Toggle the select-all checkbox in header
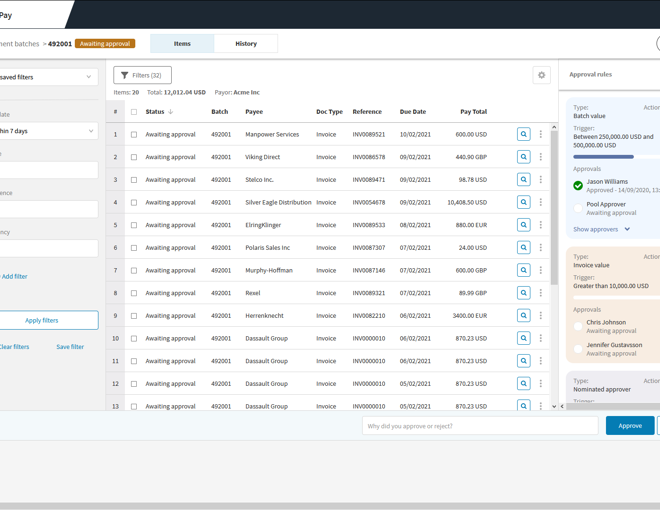The height and width of the screenshot is (510, 660). [x=134, y=112]
